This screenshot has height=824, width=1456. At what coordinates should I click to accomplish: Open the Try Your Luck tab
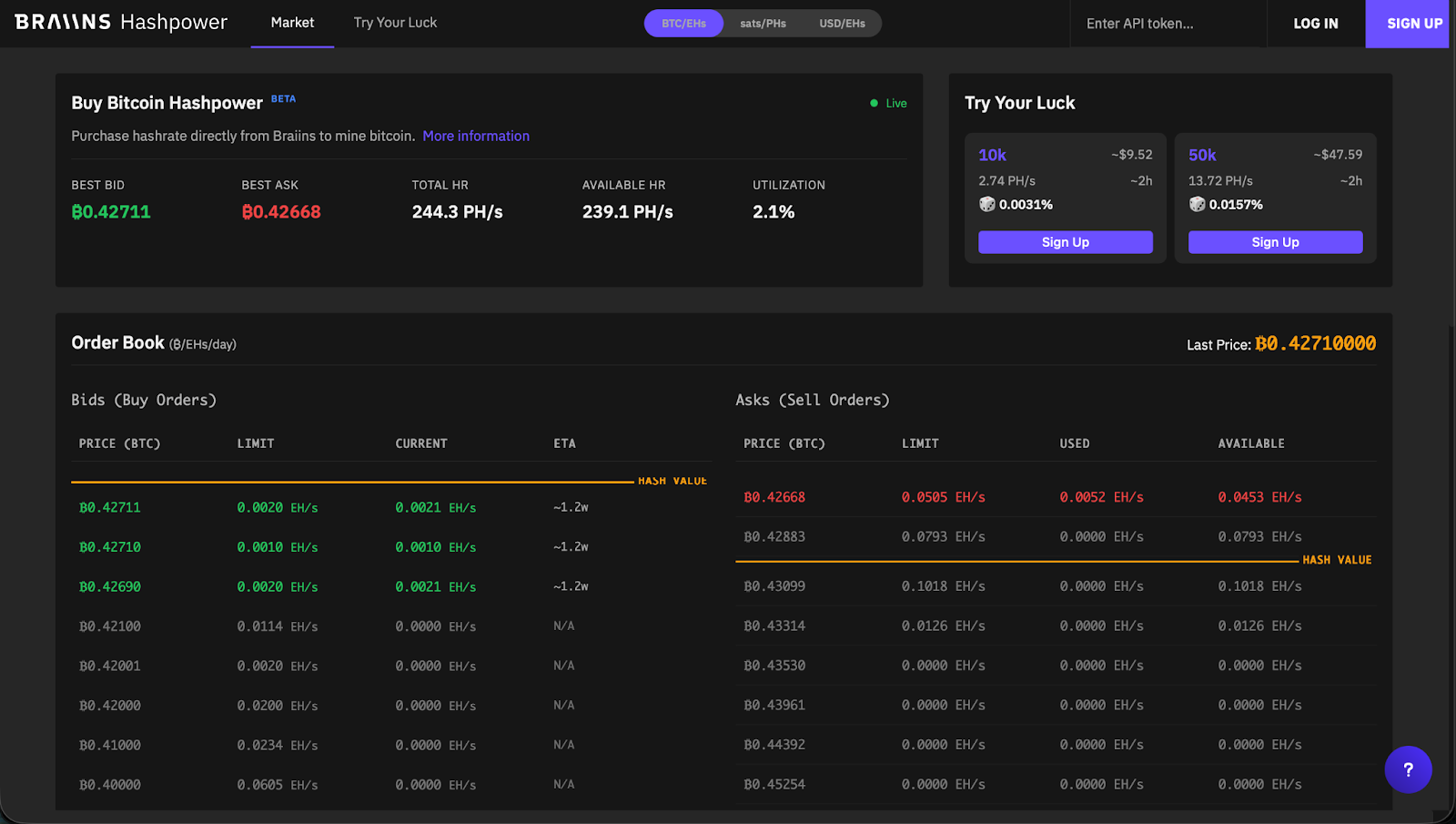point(395,23)
